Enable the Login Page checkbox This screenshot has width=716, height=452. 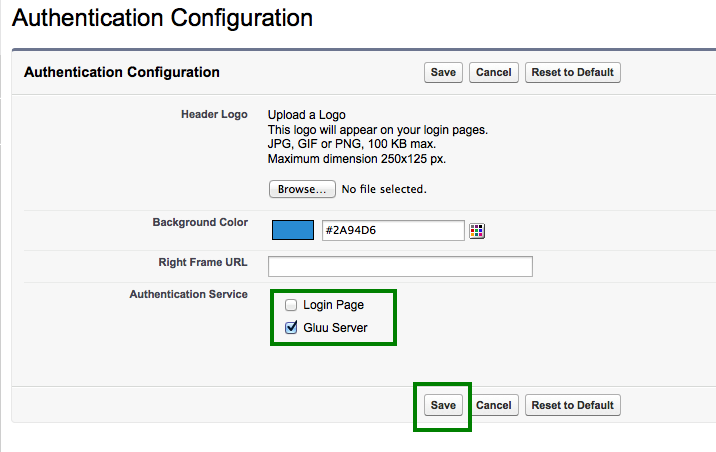click(291, 304)
